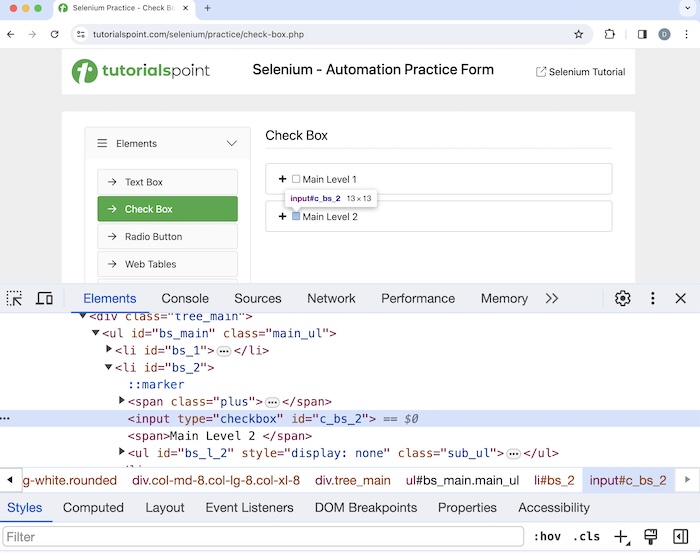Viewport: 700px width, 553px height.
Task: Tick the Main Level 2 checkbox
Action: pos(296,216)
